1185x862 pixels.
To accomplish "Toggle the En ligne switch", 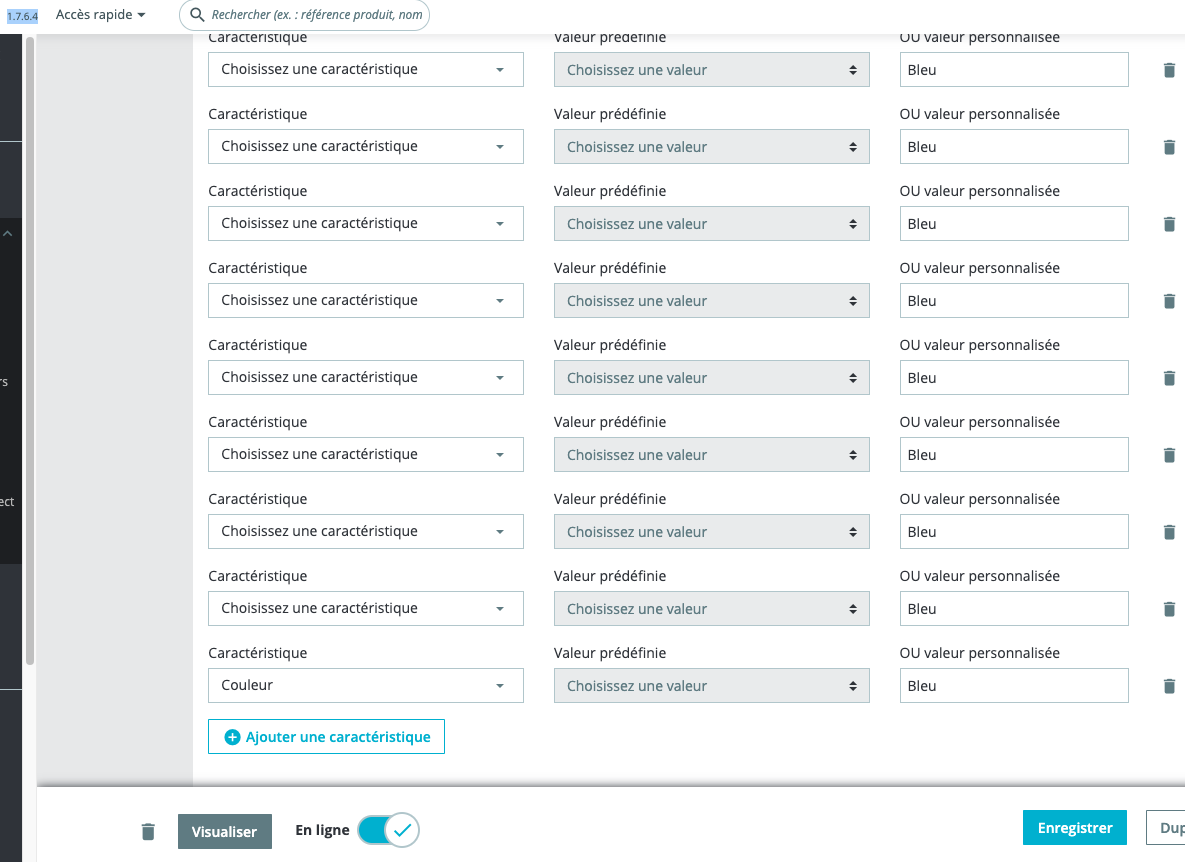I will 389,830.
